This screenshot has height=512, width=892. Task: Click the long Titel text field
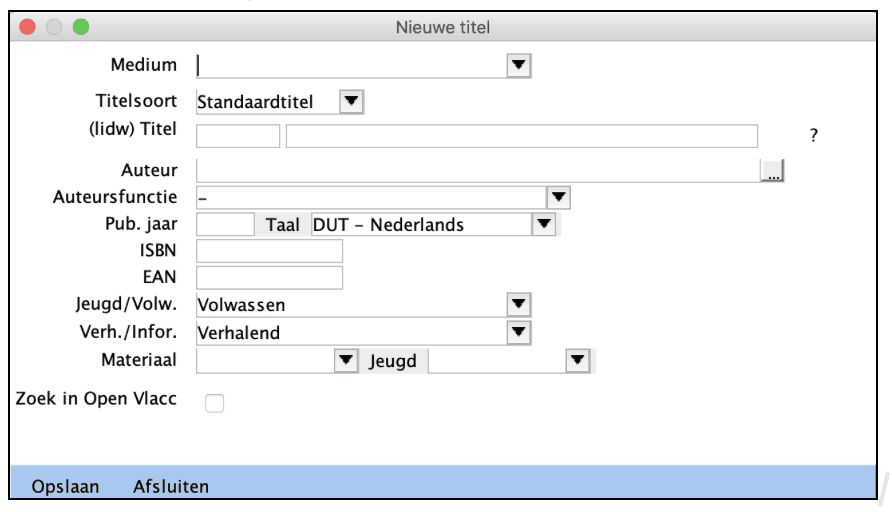(x=521, y=137)
